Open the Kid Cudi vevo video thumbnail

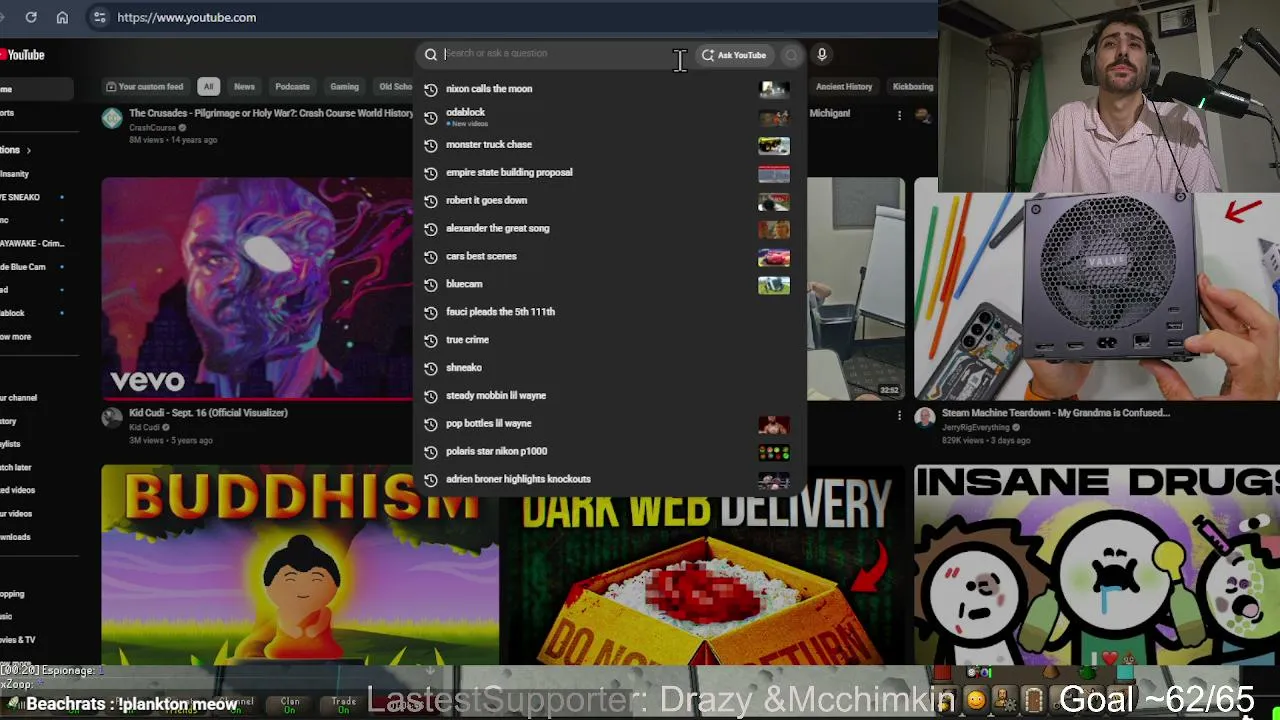257,289
